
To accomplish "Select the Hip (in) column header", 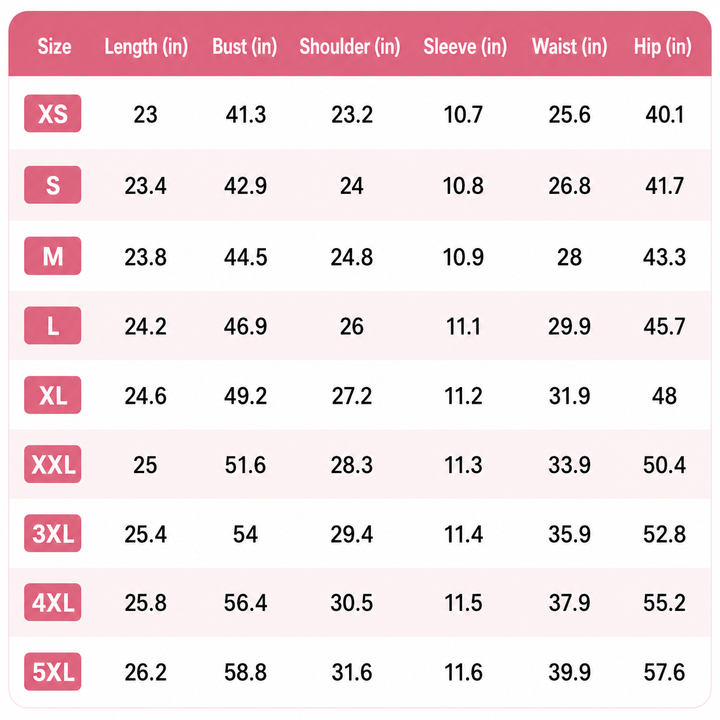I will (x=663, y=47).
